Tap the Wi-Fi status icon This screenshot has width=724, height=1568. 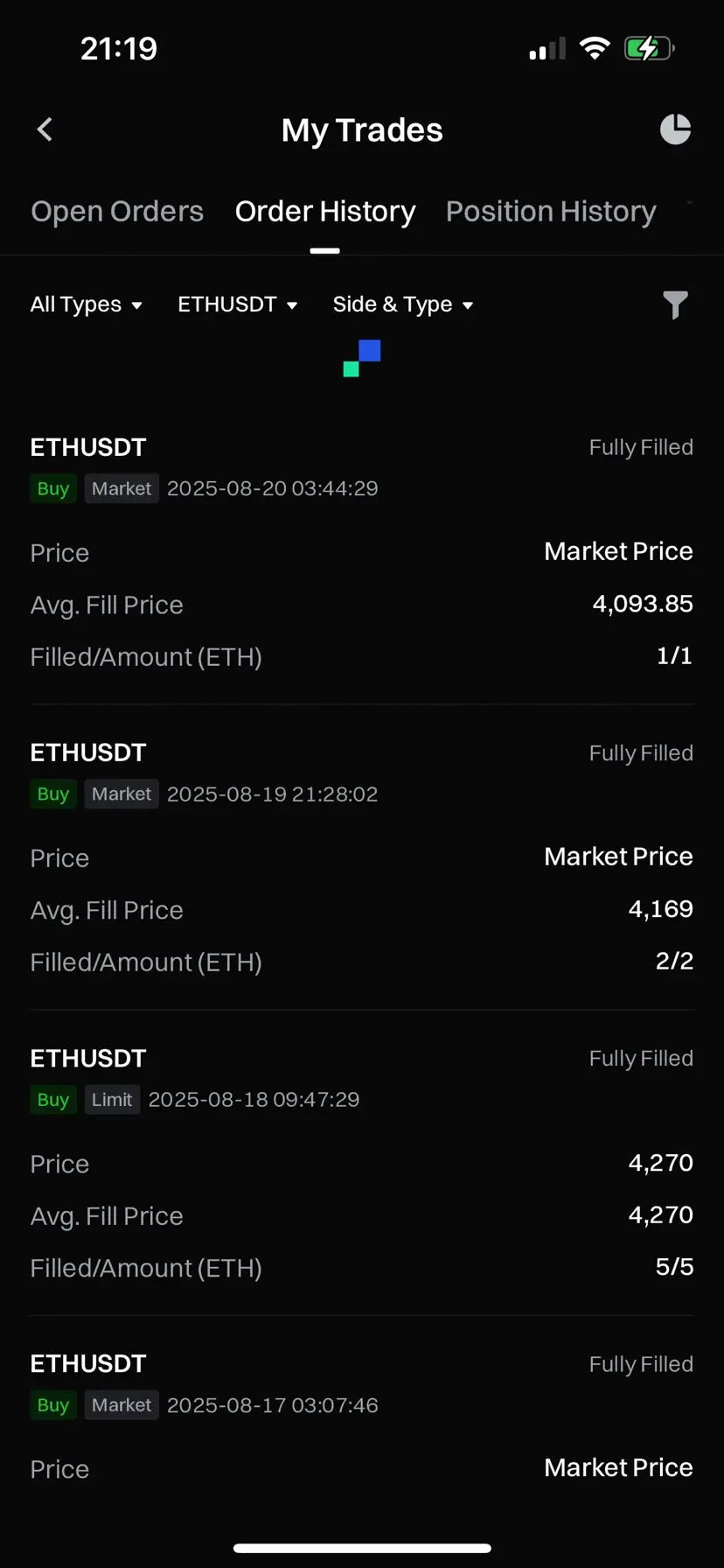[x=595, y=48]
